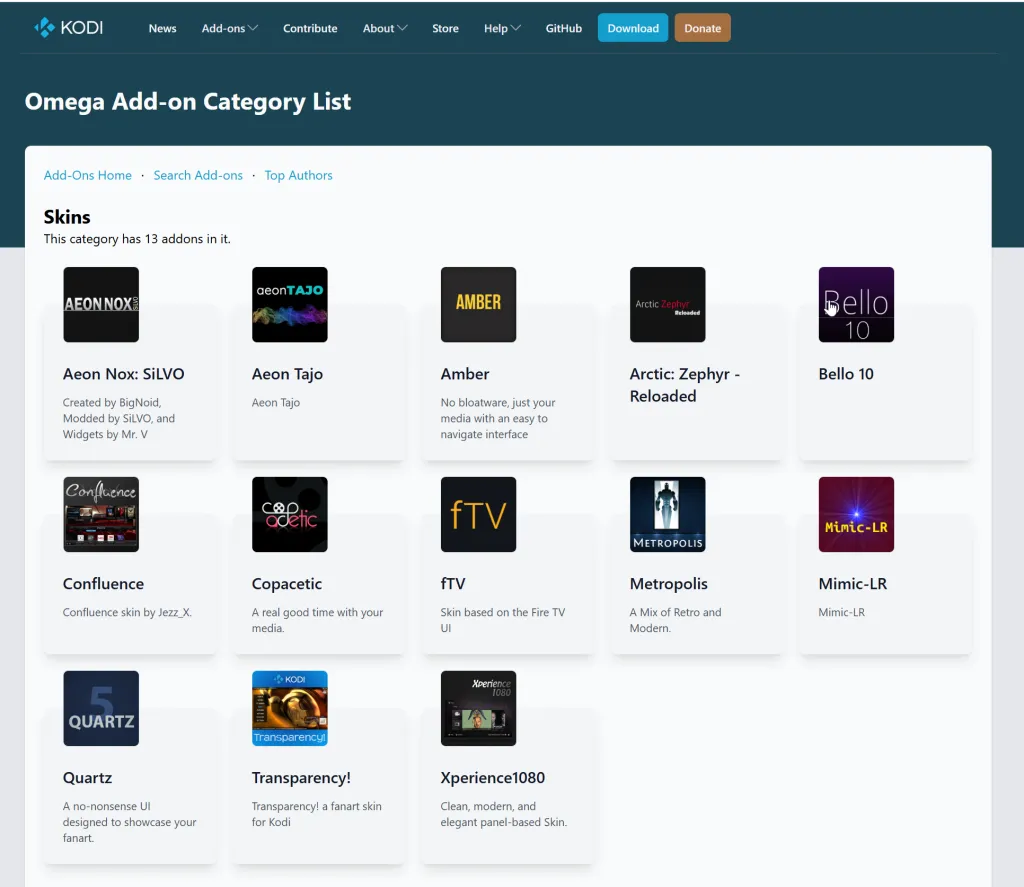Viewport: 1024px width, 887px height.
Task: Click the Omega Add-on Category List heading
Action: [187, 101]
